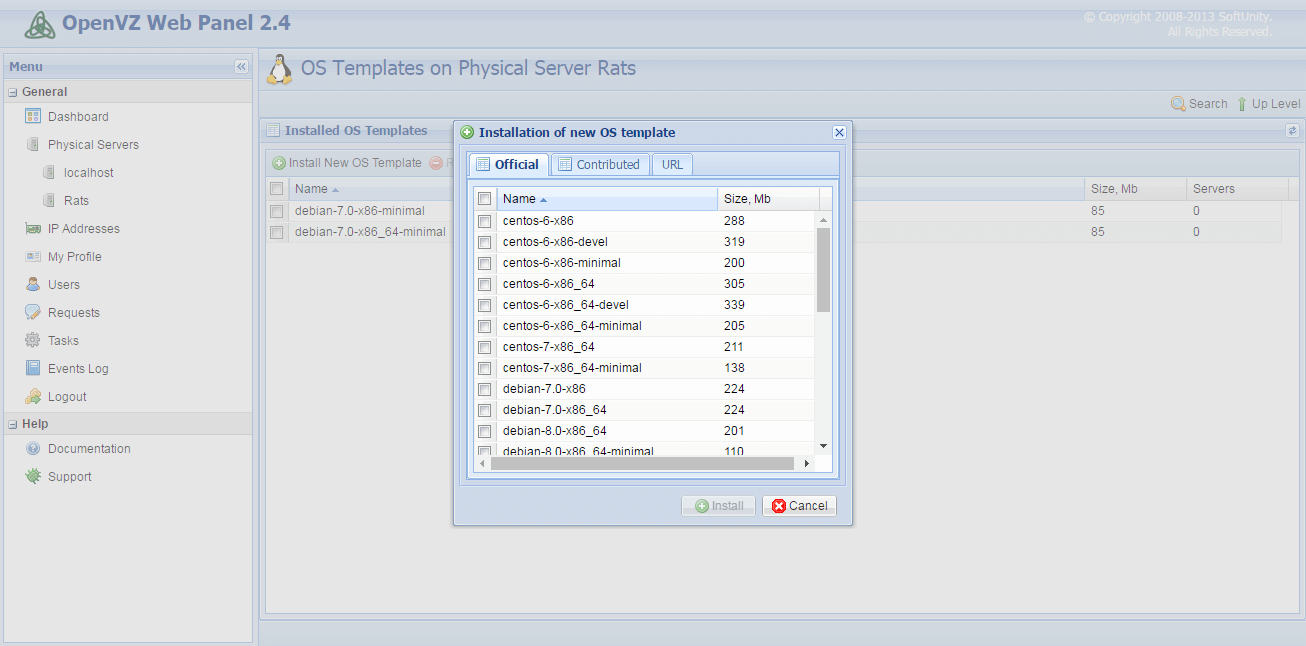Click the My Profile icon

[x=32, y=257]
